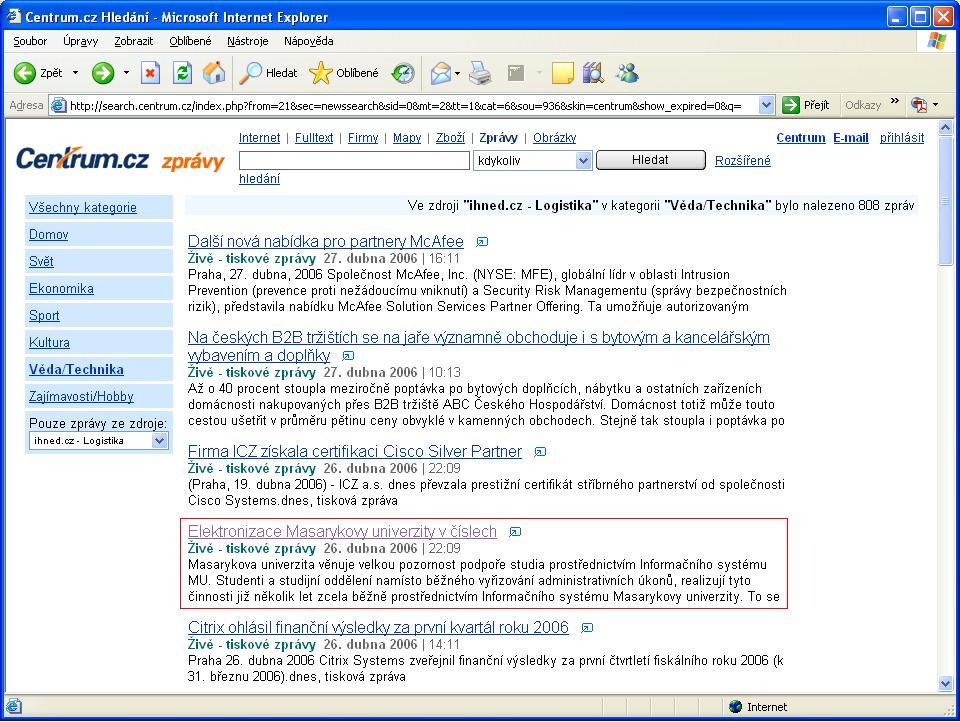Expand the address bar URL dropdown

click(766, 105)
